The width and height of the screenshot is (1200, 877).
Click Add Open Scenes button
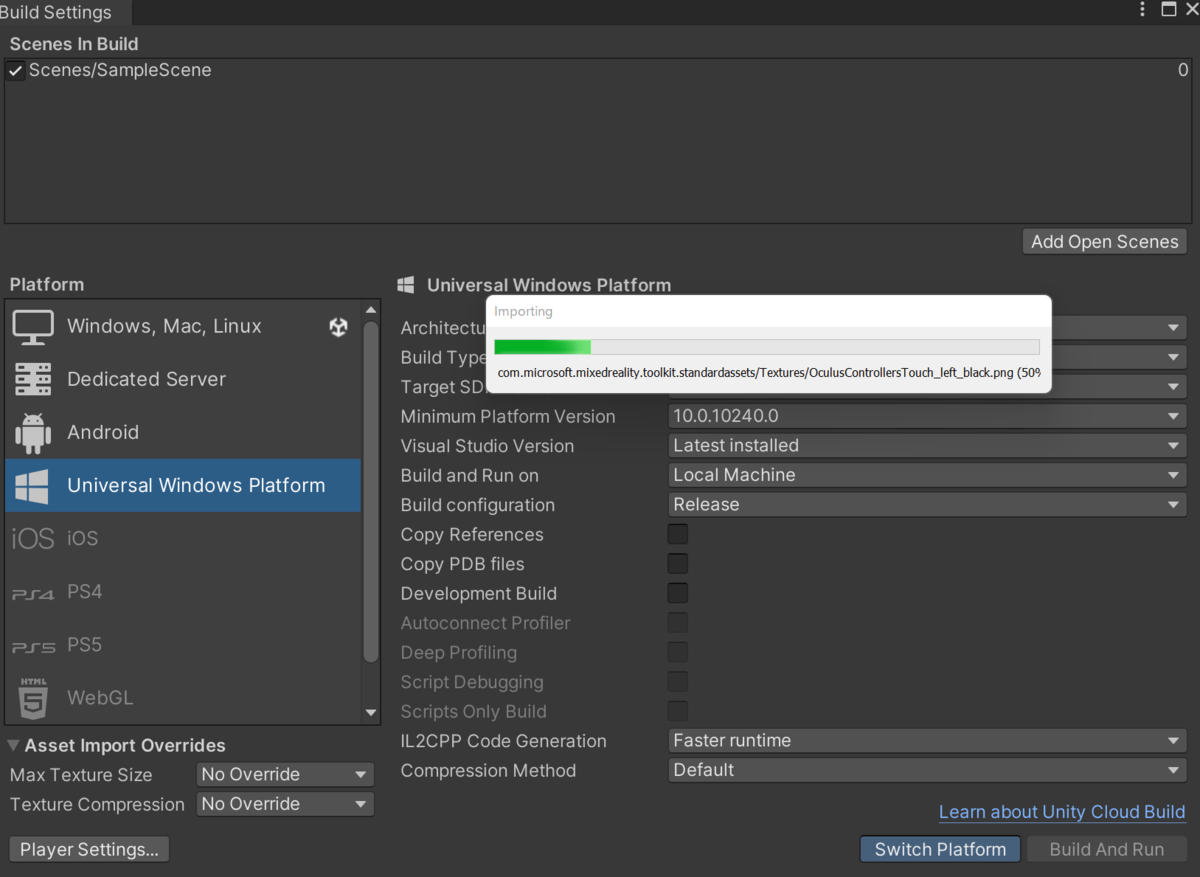[1105, 242]
